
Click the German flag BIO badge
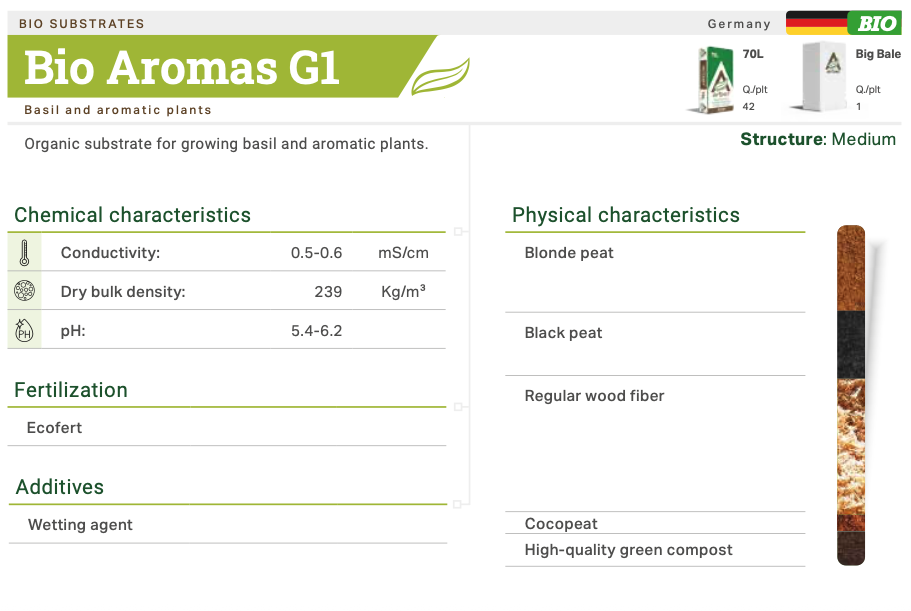843,23
